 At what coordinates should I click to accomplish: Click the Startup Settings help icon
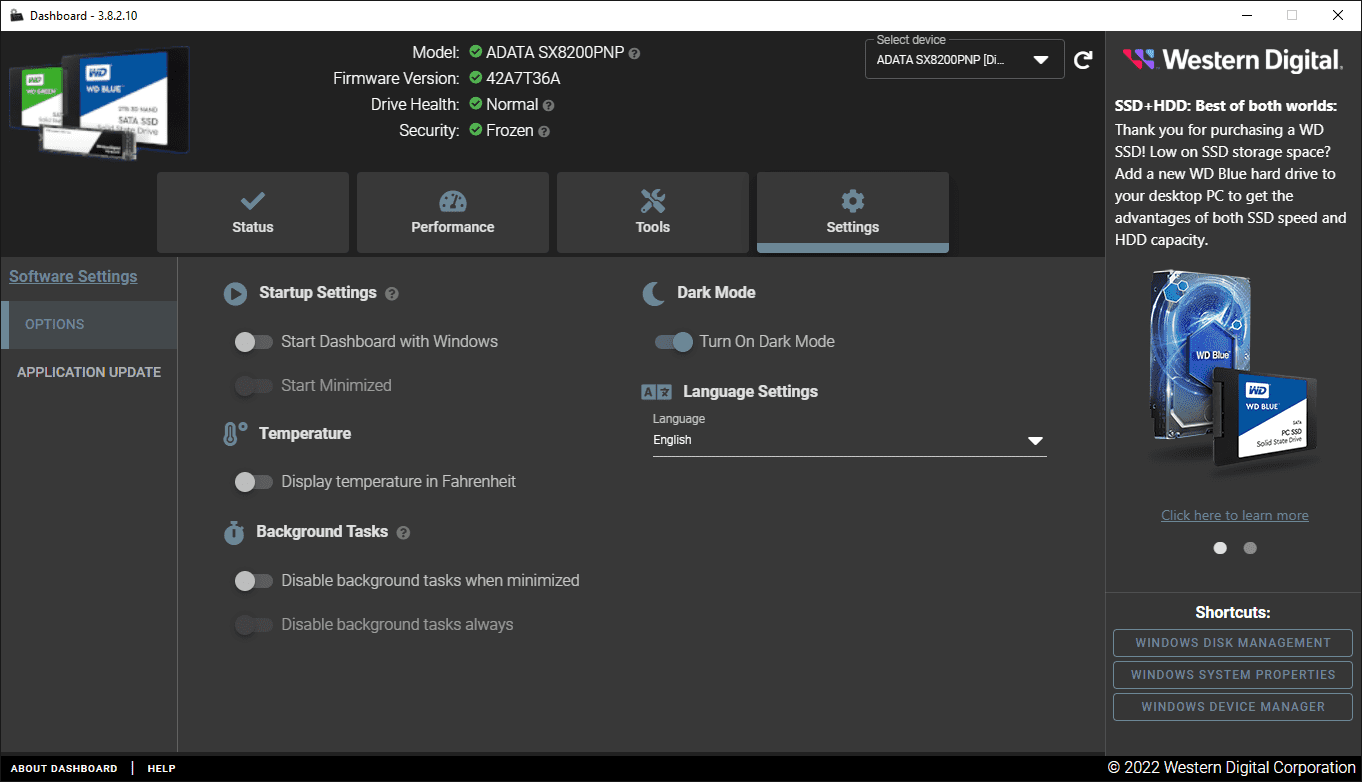pos(392,294)
